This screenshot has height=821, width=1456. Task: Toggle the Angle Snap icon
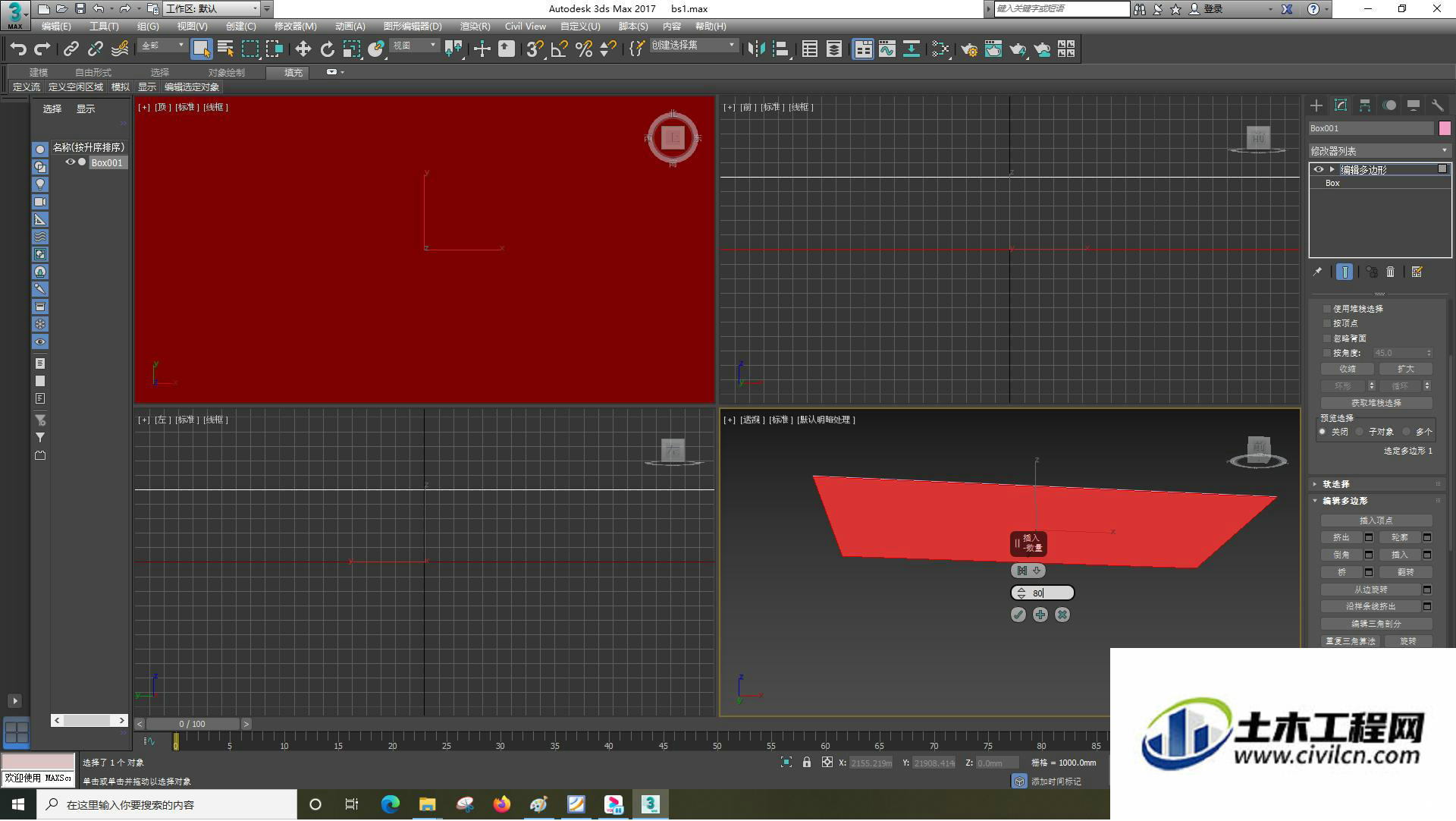point(559,49)
